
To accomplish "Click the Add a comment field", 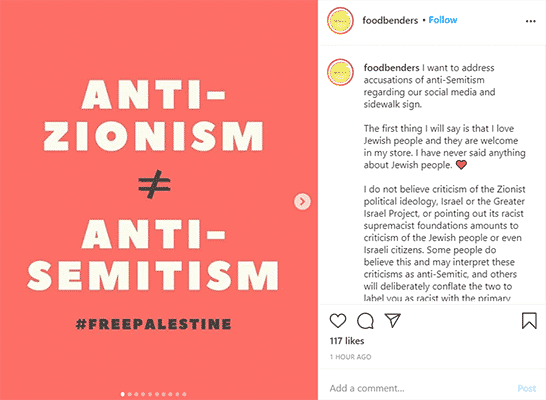I will 418,388.
